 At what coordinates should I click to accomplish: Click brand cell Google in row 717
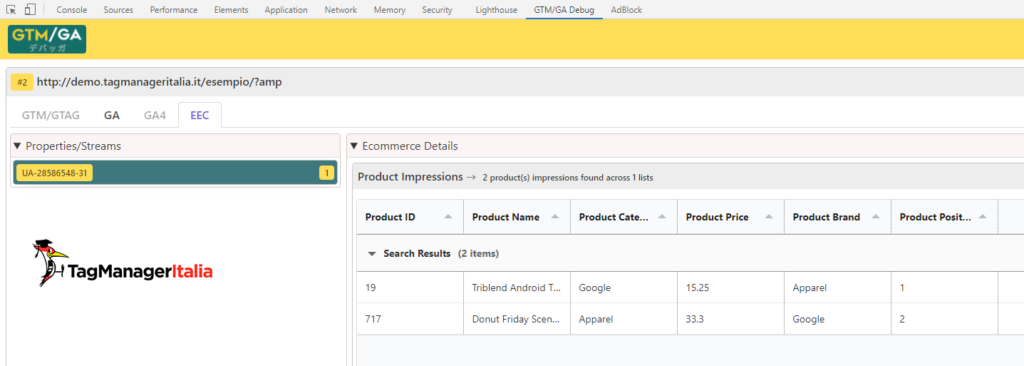click(838, 319)
